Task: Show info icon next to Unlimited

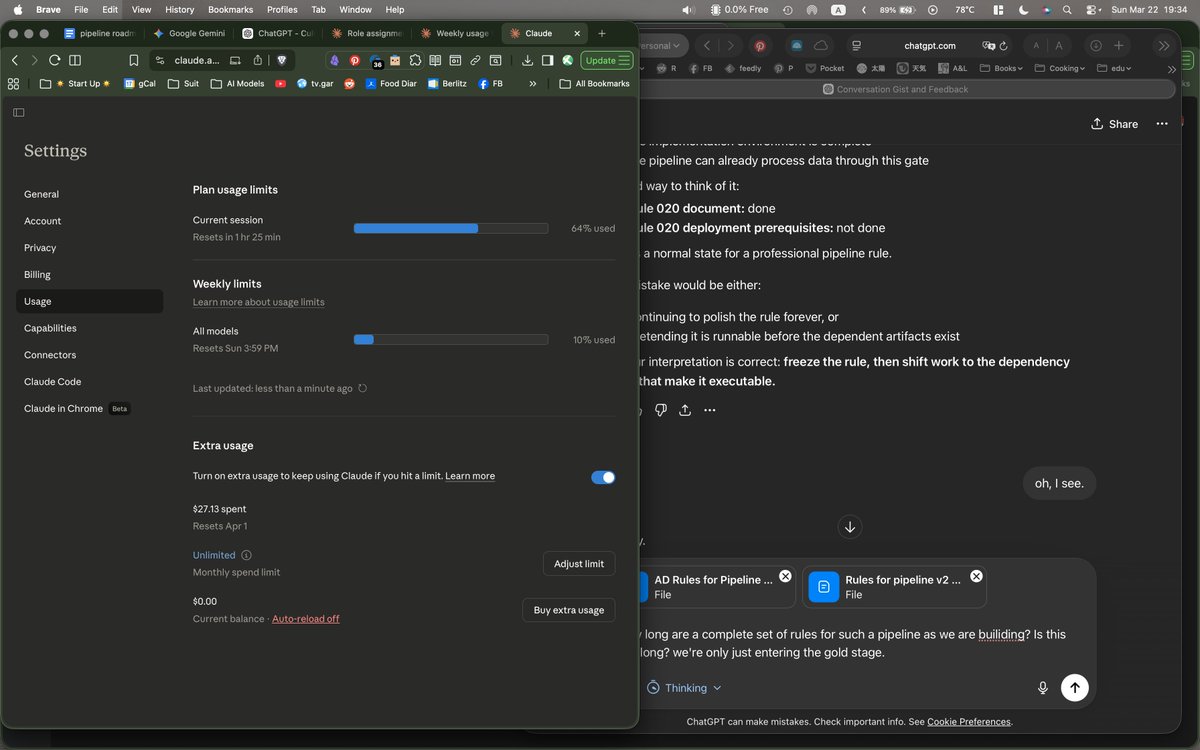Action: tap(247, 555)
